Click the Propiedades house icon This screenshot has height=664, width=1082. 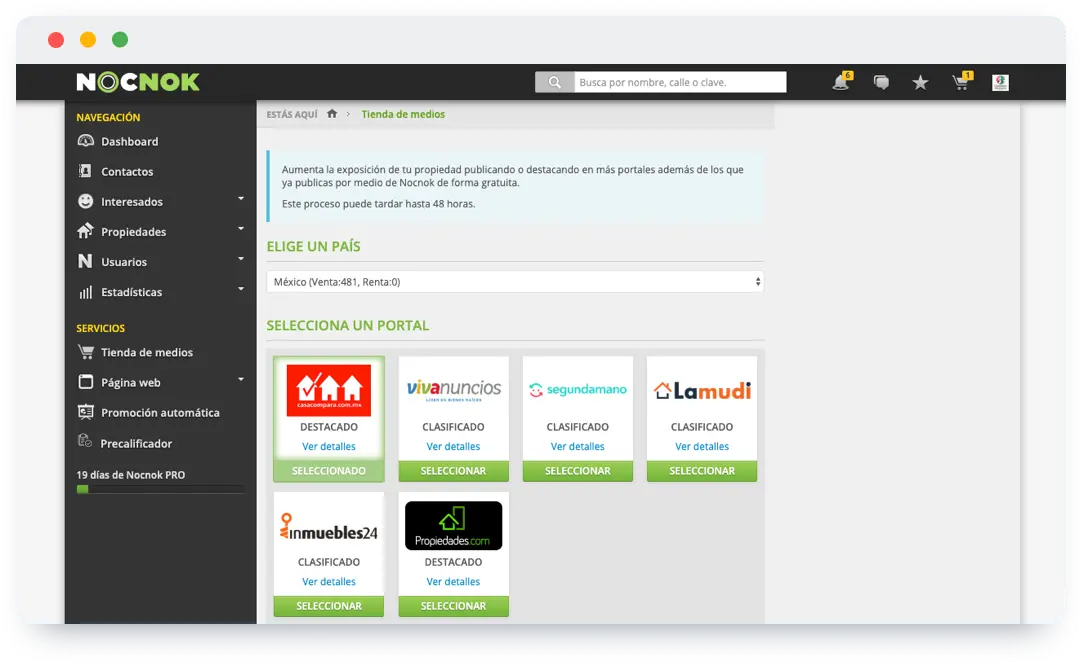pos(85,231)
